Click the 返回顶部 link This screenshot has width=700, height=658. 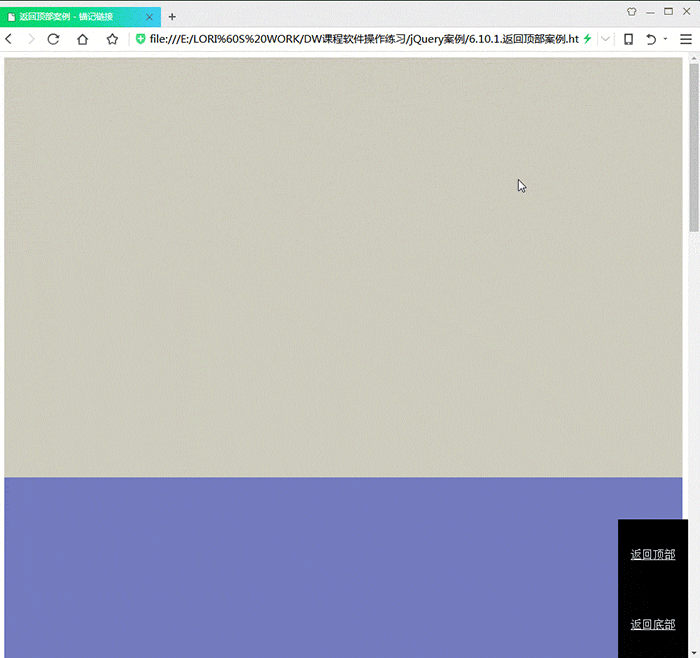[x=652, y=555]
